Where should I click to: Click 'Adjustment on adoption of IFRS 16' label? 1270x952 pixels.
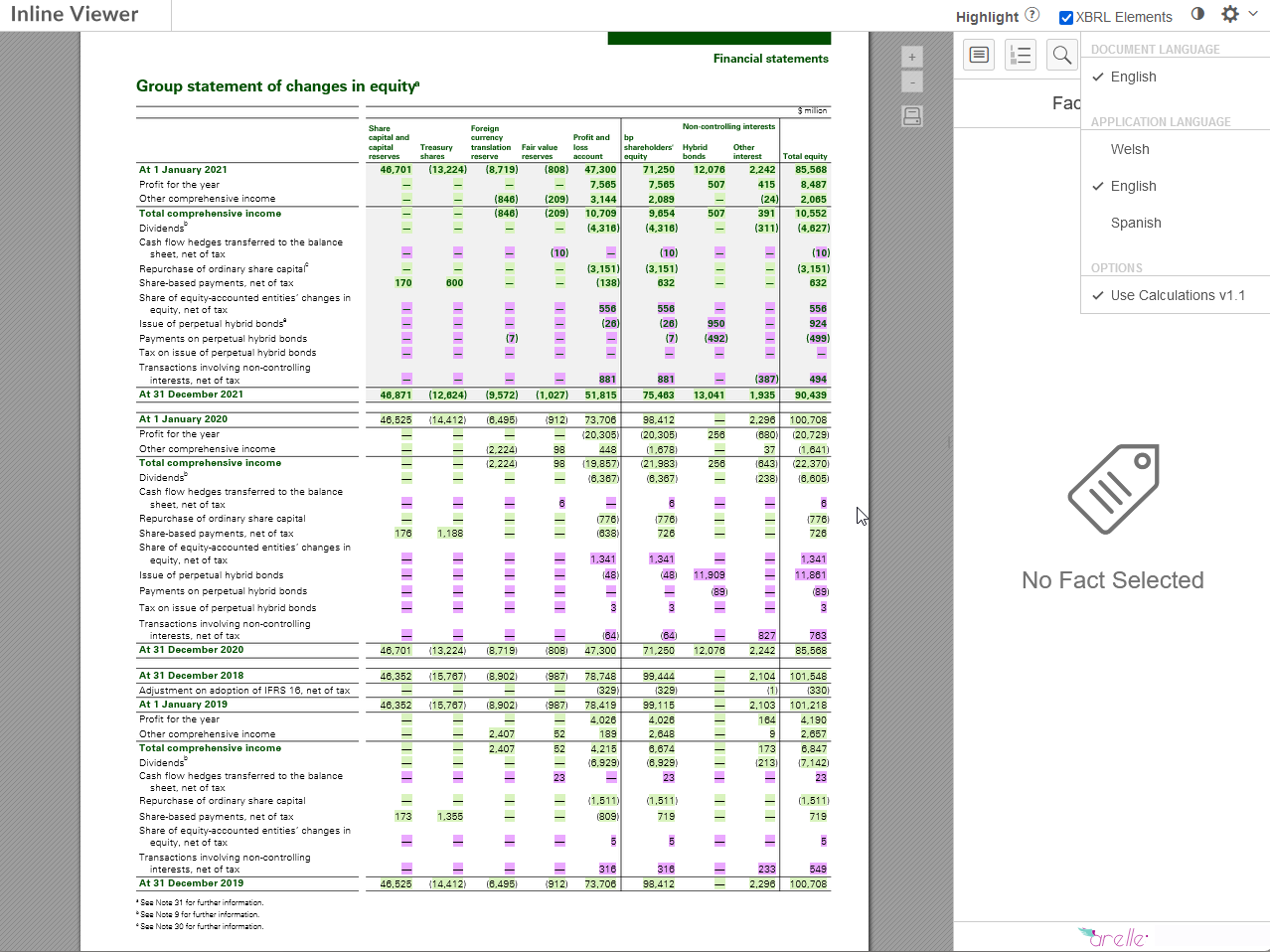click(x=244, y=691)
